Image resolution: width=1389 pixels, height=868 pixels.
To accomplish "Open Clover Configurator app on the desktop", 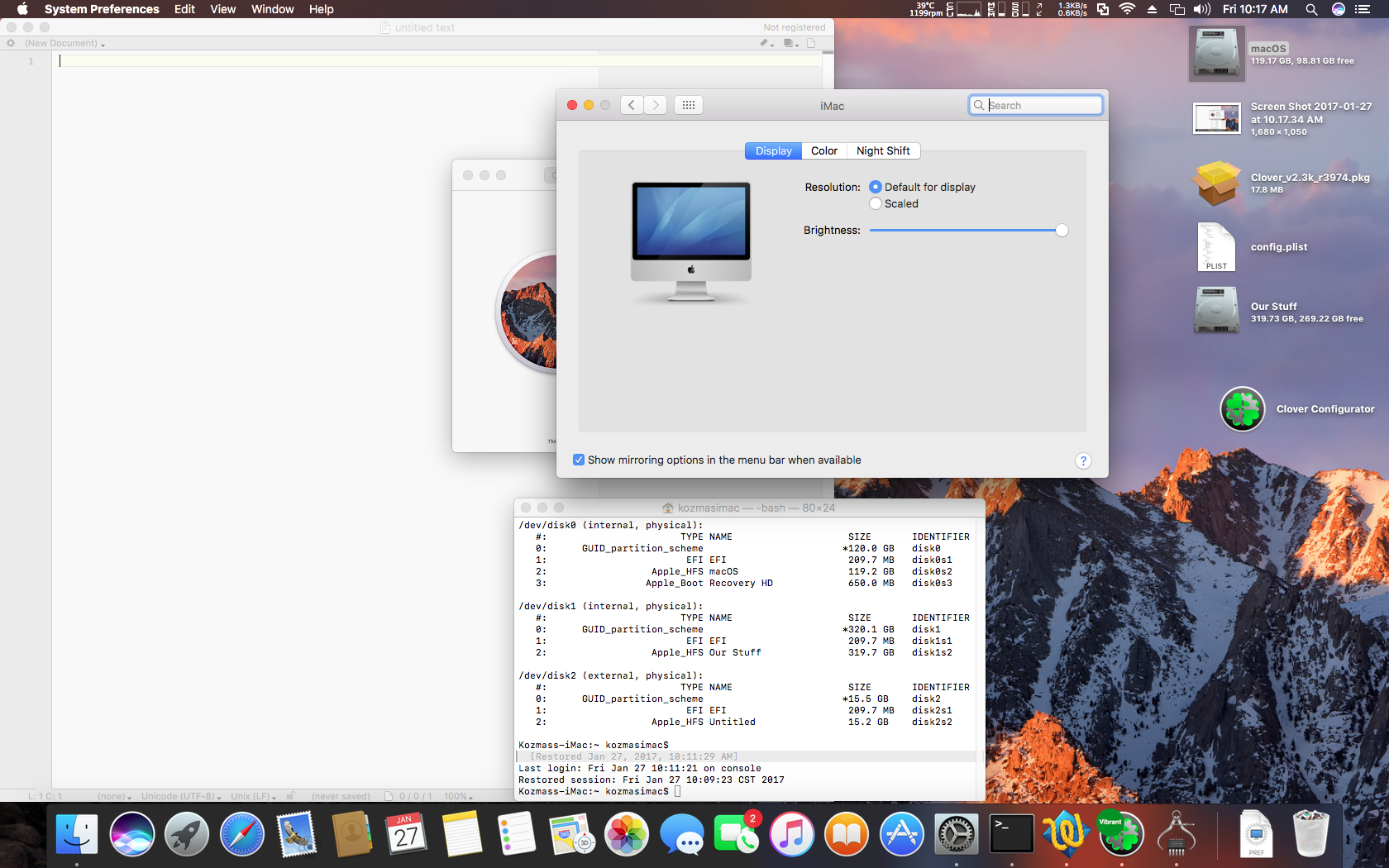I will click(1243, 408).
